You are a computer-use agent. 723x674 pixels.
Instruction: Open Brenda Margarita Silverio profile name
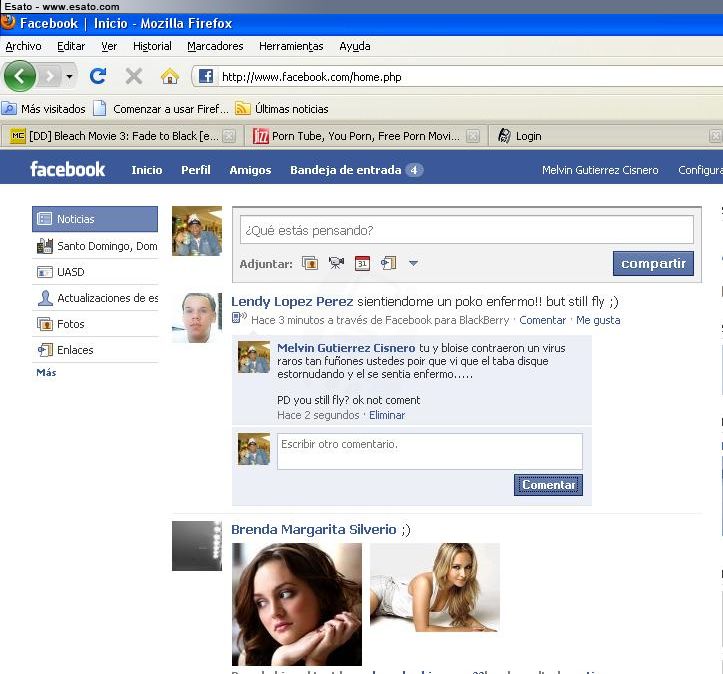click(314, 529)
